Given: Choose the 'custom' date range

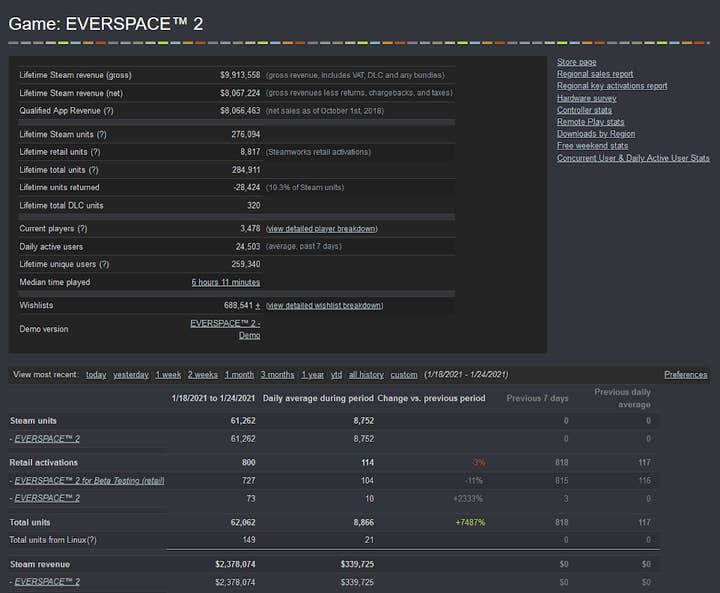Looking at the screenshot, I should (x=404, y=375).
